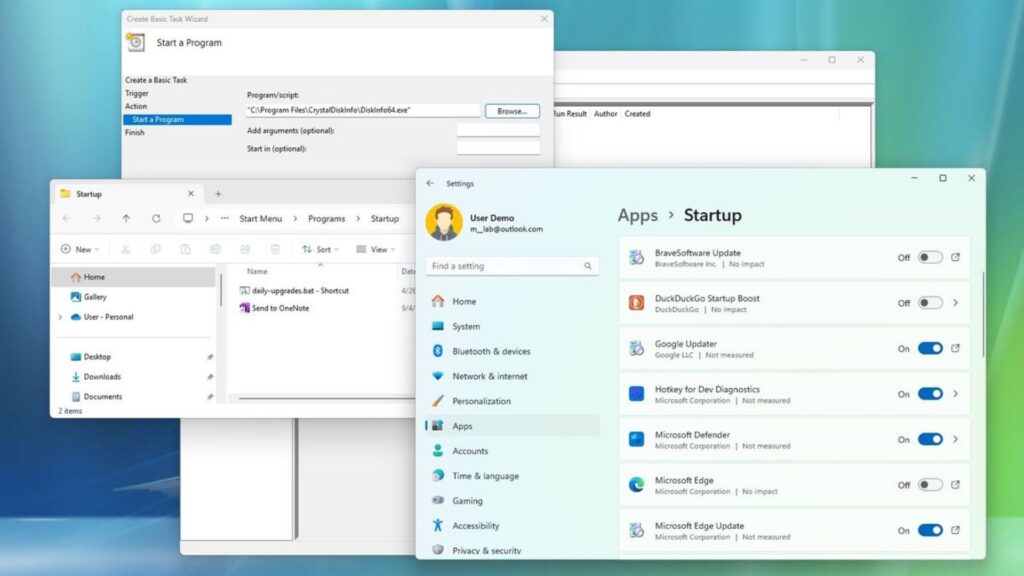Open the Sort dropdown in File Explorer
1024x576 pixels.
[x=321, y=249]
